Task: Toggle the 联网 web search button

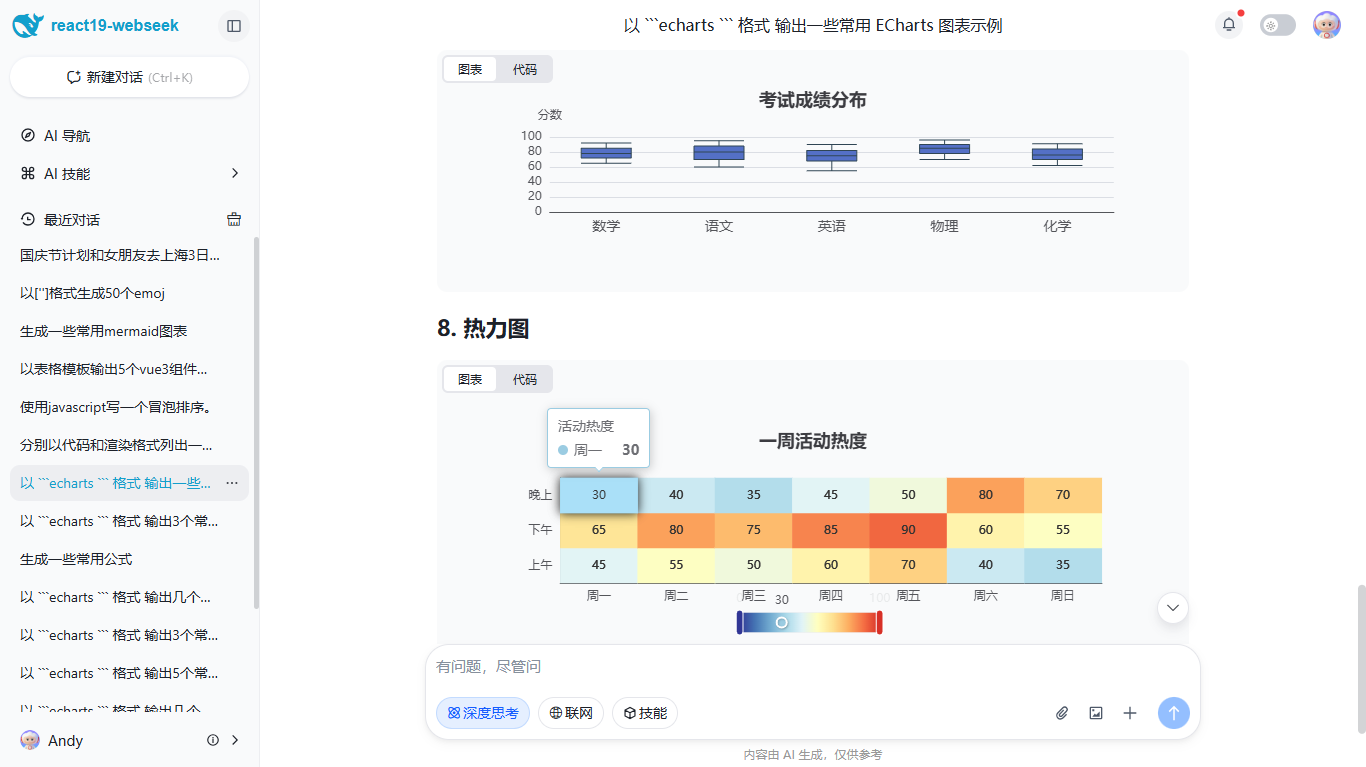Action: tap(571, 713)
